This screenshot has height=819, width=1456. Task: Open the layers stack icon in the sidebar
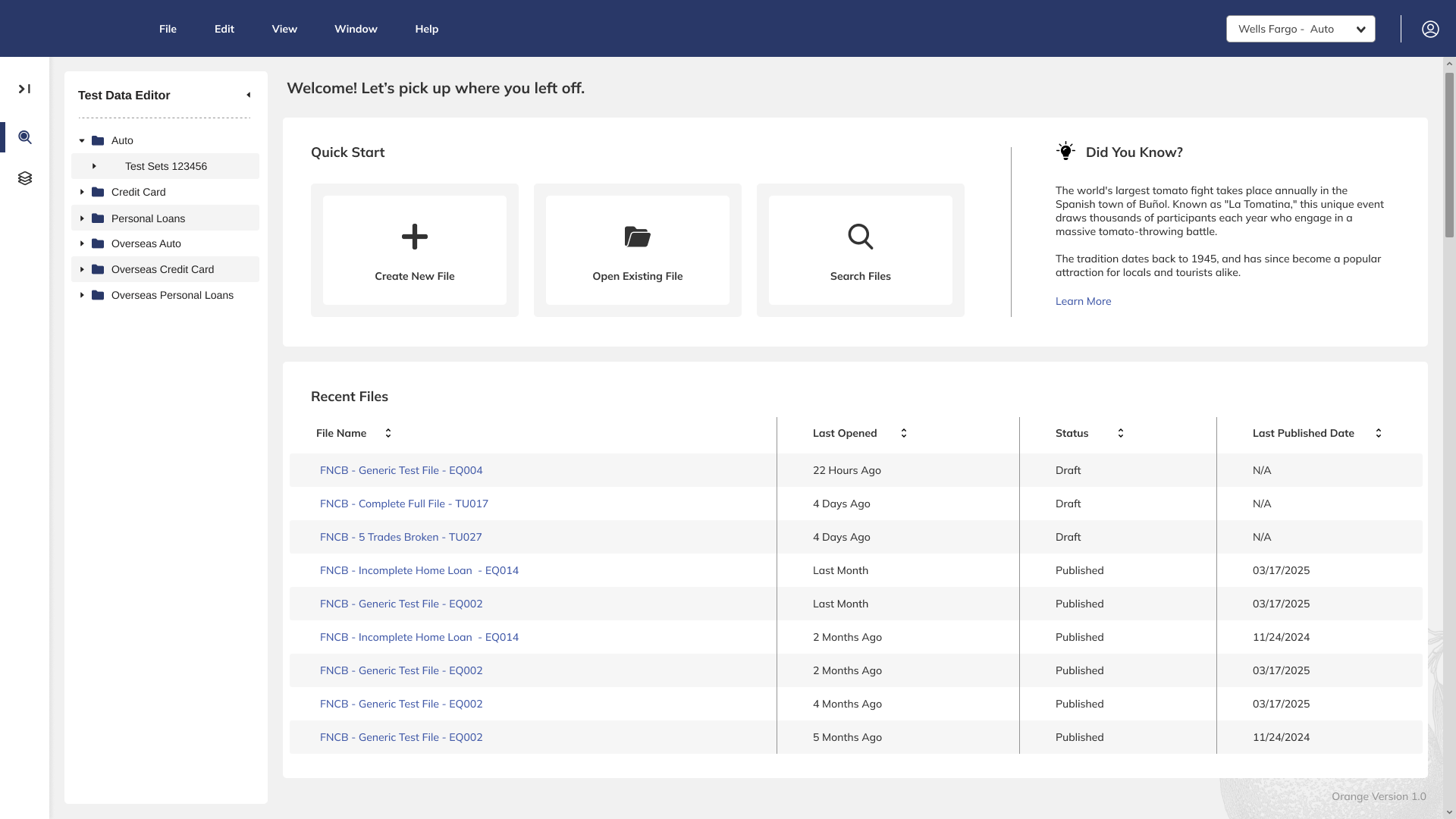[25, 178]
